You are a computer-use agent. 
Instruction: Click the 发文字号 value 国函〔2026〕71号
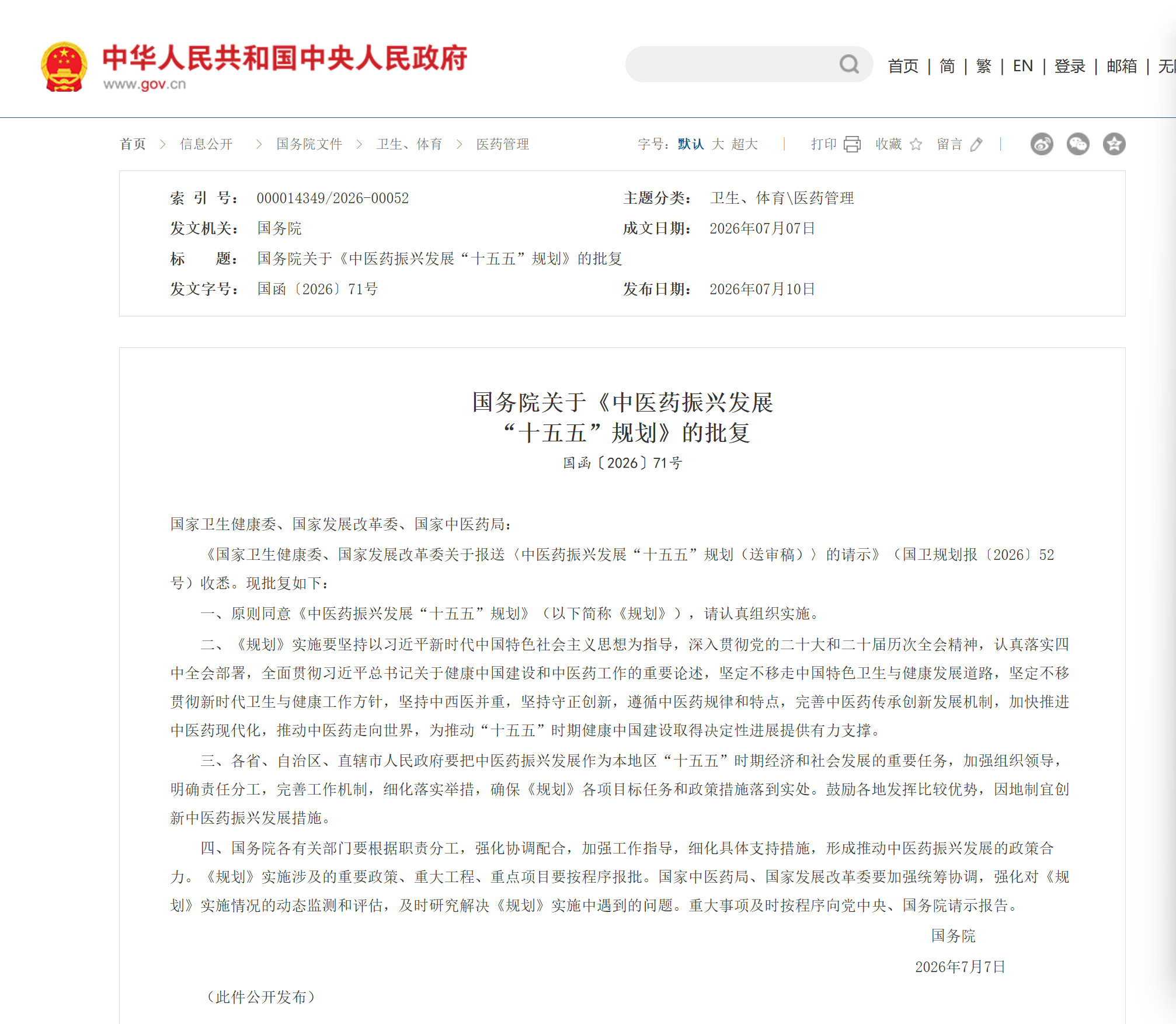(x=318, y=289)
